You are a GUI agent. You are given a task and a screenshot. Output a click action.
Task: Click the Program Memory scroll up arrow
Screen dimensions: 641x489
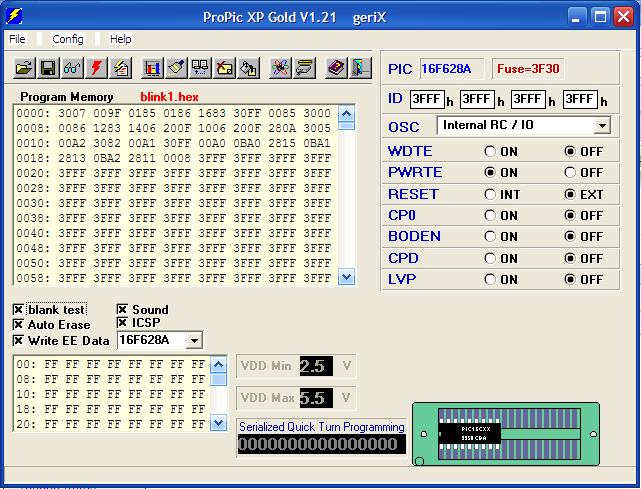pos(347,113)
